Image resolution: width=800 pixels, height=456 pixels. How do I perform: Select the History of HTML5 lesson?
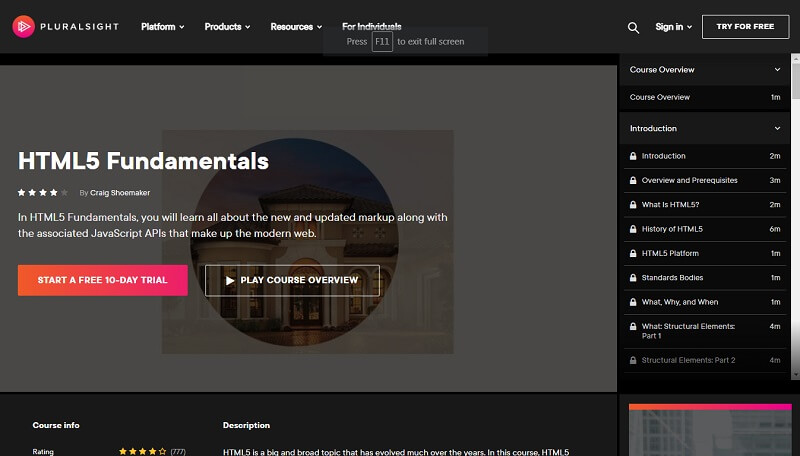pyautogui.click(x=705, y=229)
